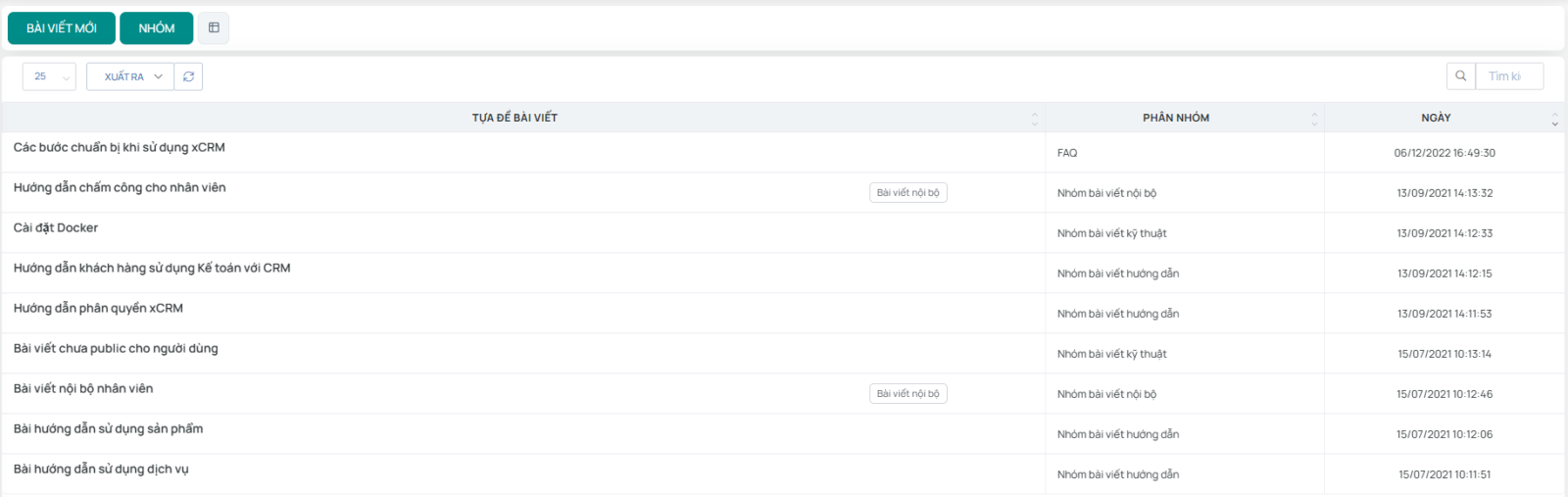Open article Bài hướng dẫn sử dụng dịch vụ
Image resolution: width=1568 pixels, height=497 pixels.
click(x=101, y=470)
